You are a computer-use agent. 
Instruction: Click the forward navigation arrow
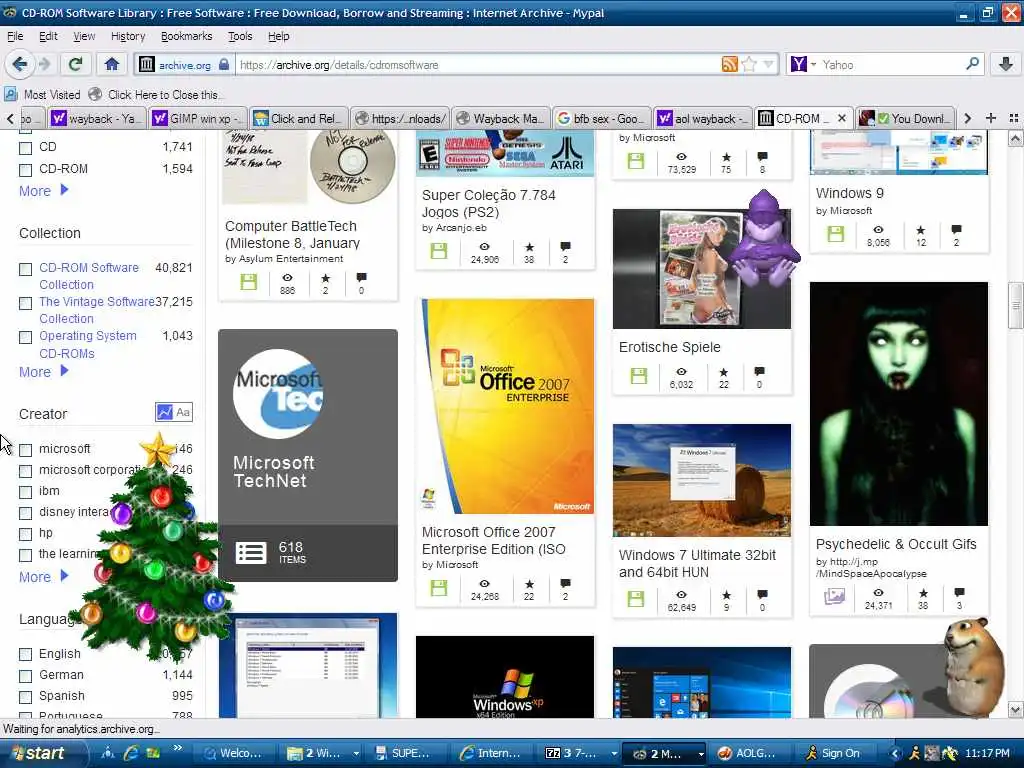(x=44, y=64)
